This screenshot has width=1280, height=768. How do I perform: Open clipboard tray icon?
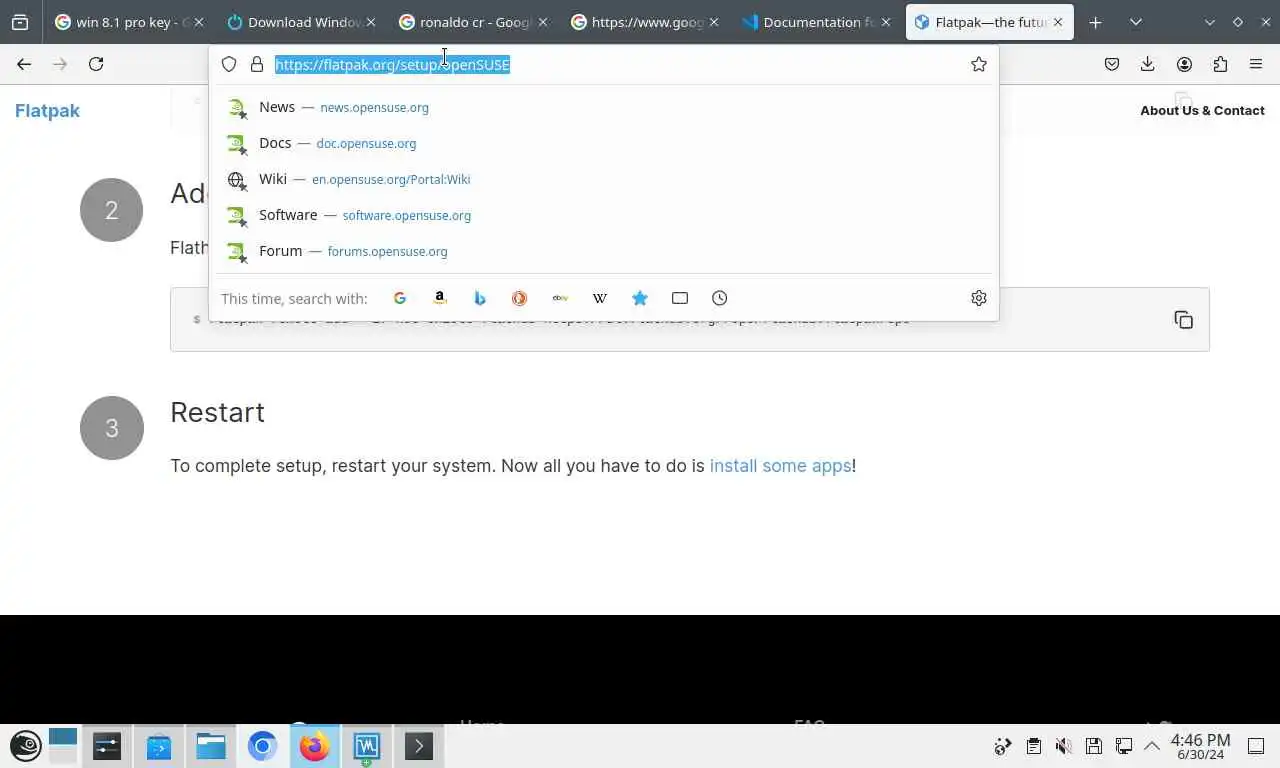coord(1034,746)
